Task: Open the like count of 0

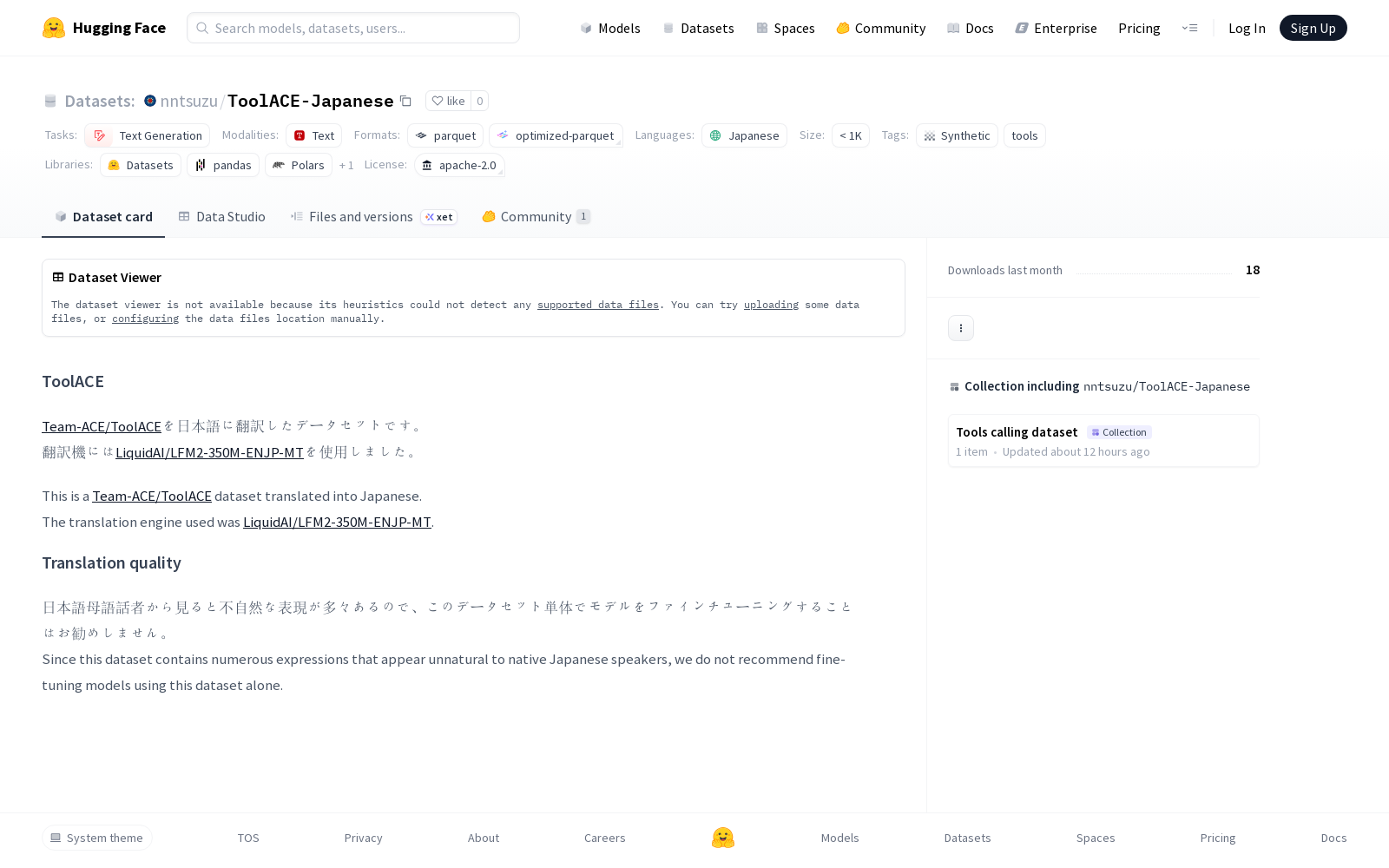Action: click(479, 101)
